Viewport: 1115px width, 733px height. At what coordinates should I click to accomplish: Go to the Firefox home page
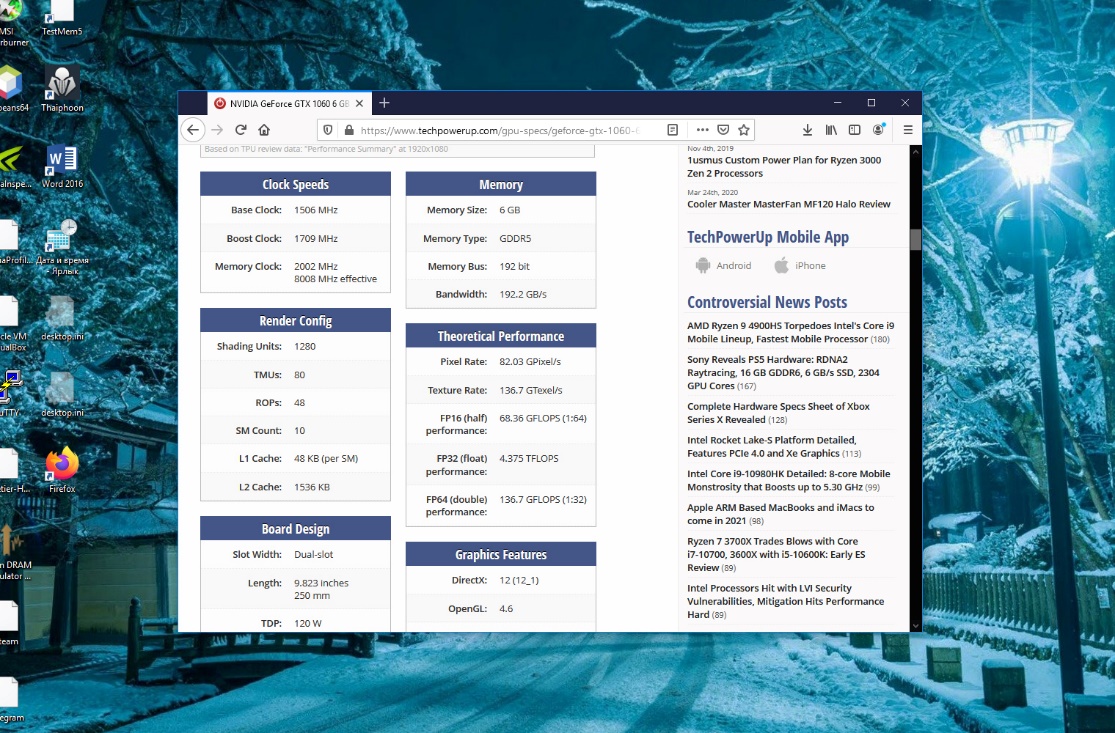coord(264,130)
